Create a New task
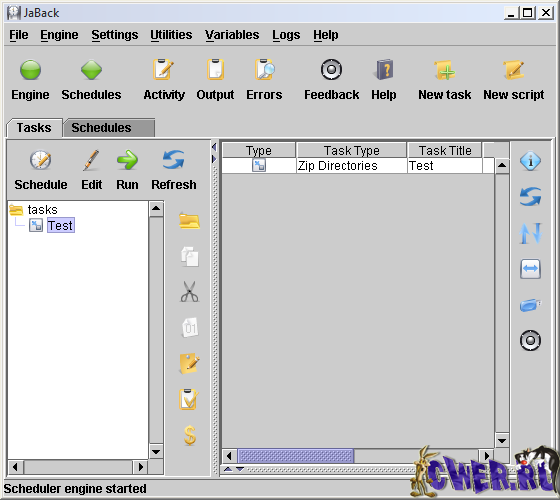Image resolution: width=560 pixels, height=500 pixels. pos(445,70)
